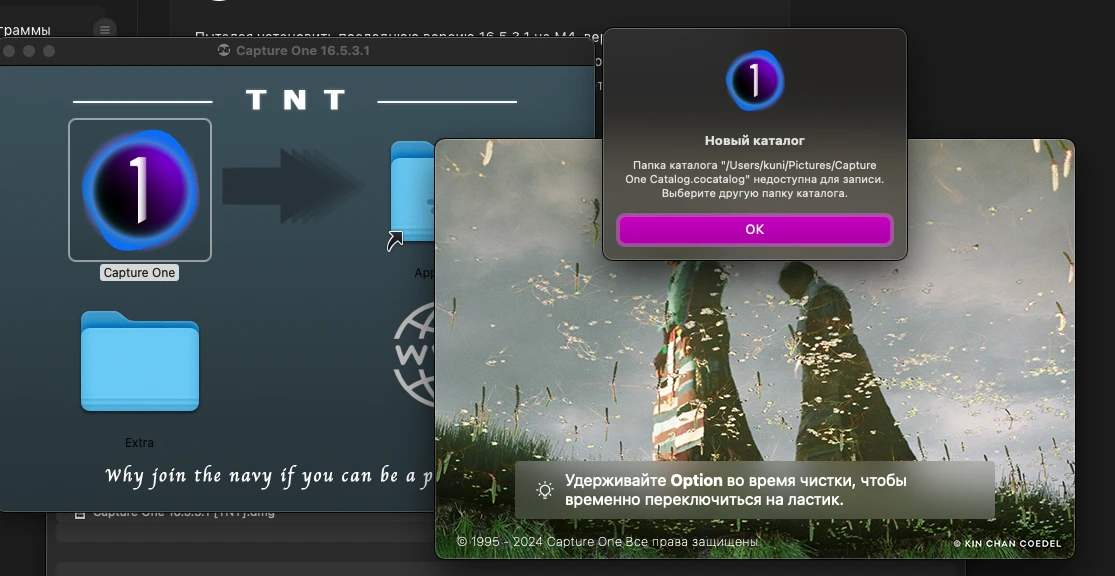Click the lightbulb tip icon on splash screen
The image size is (1115, 576).
(545, 490)
